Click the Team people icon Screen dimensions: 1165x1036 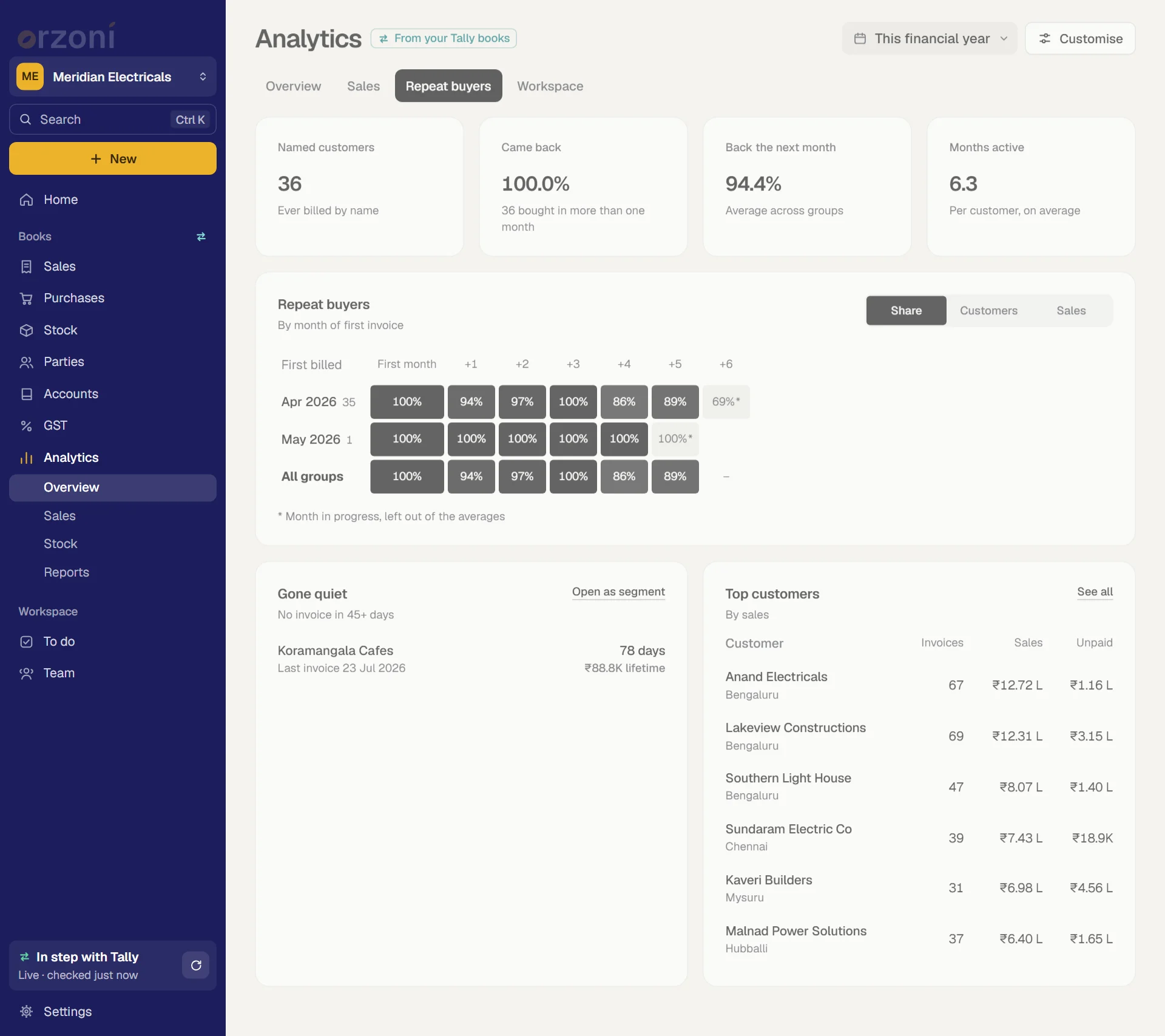(x=26, y=673)
